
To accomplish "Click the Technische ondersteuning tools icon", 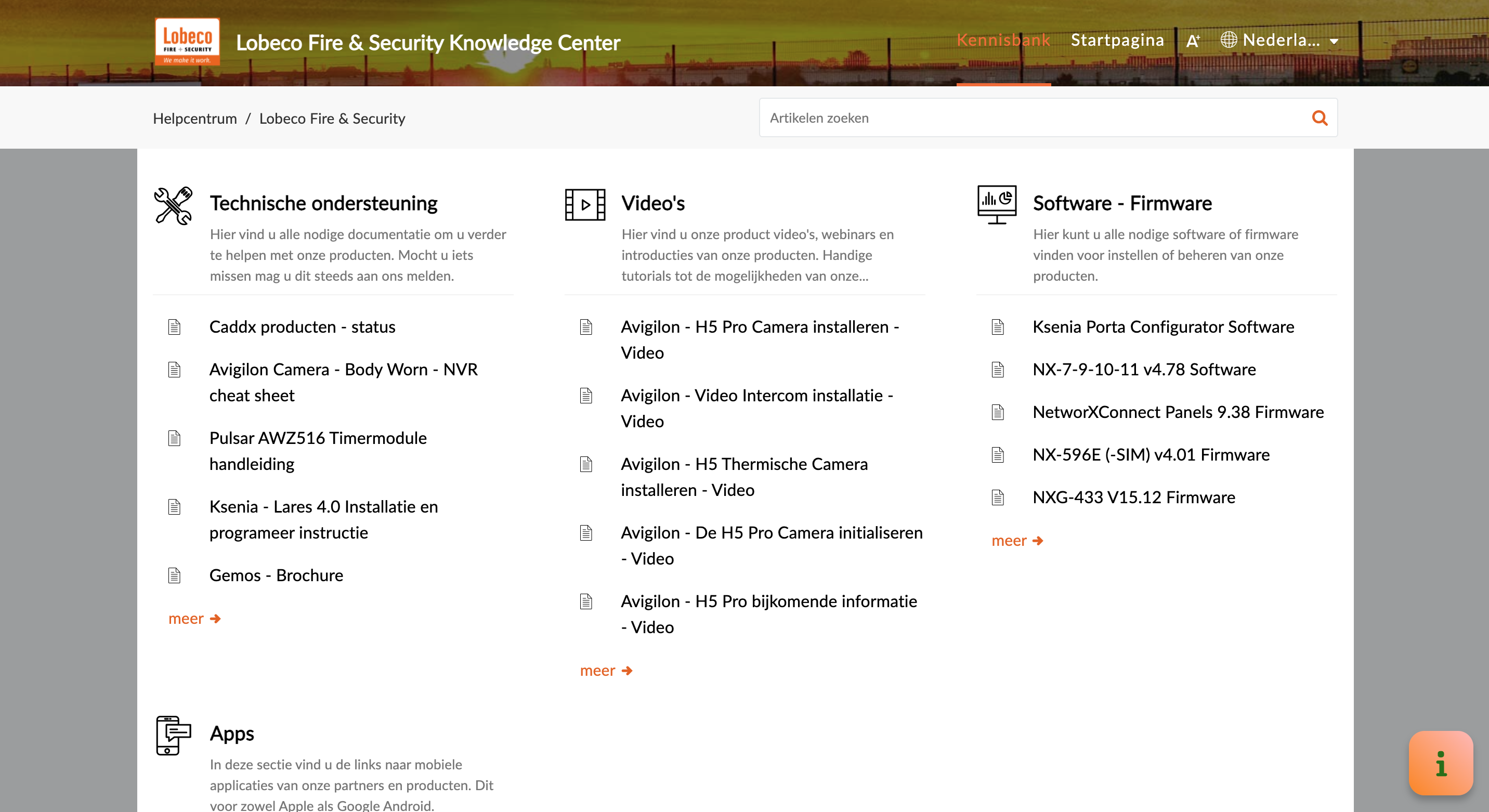I will tap(174, 205).
